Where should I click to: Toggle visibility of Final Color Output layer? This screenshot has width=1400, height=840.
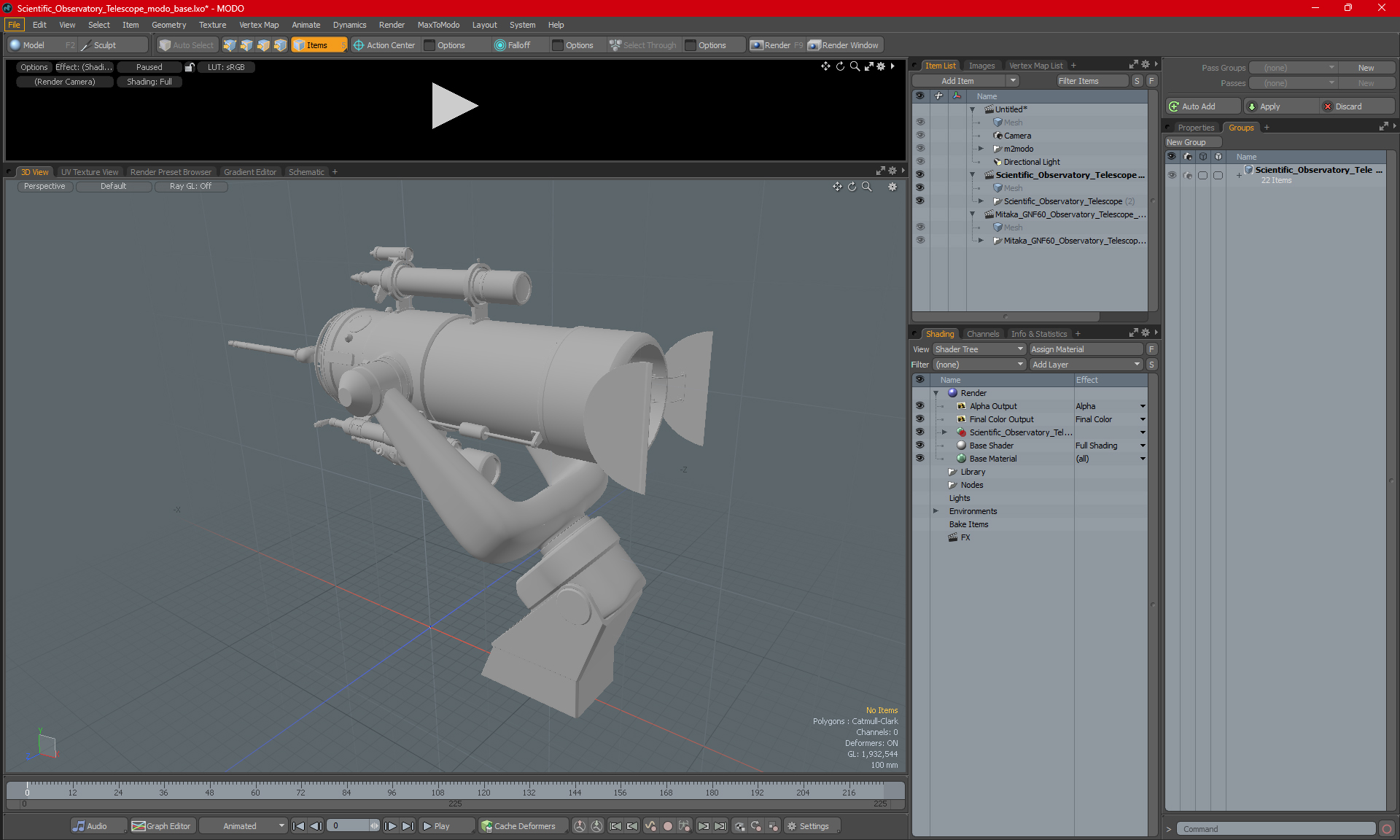(x=920, y=419)
